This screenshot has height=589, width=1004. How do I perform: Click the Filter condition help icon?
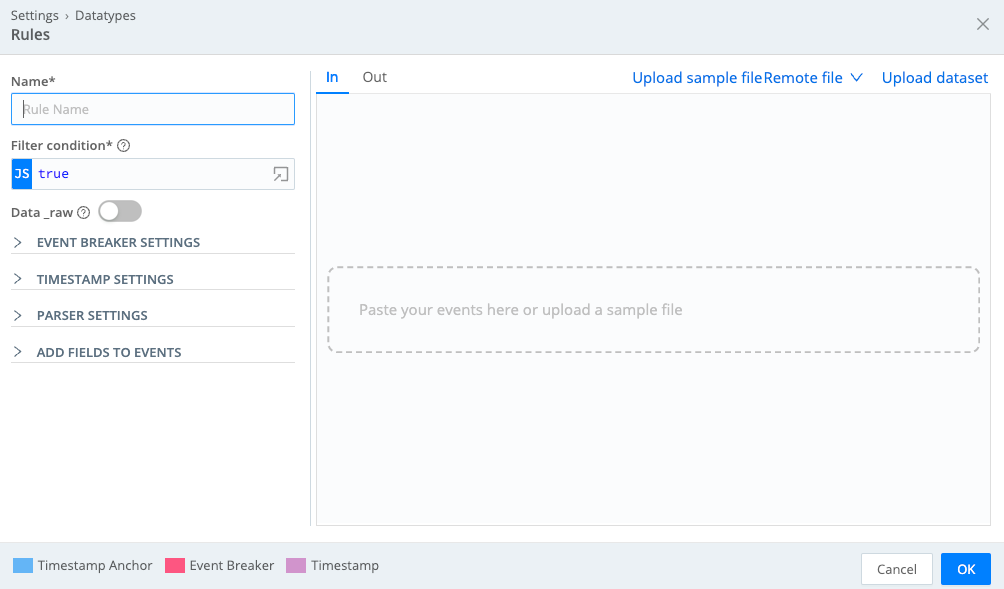pyautogui.click(x=124, y=145)
